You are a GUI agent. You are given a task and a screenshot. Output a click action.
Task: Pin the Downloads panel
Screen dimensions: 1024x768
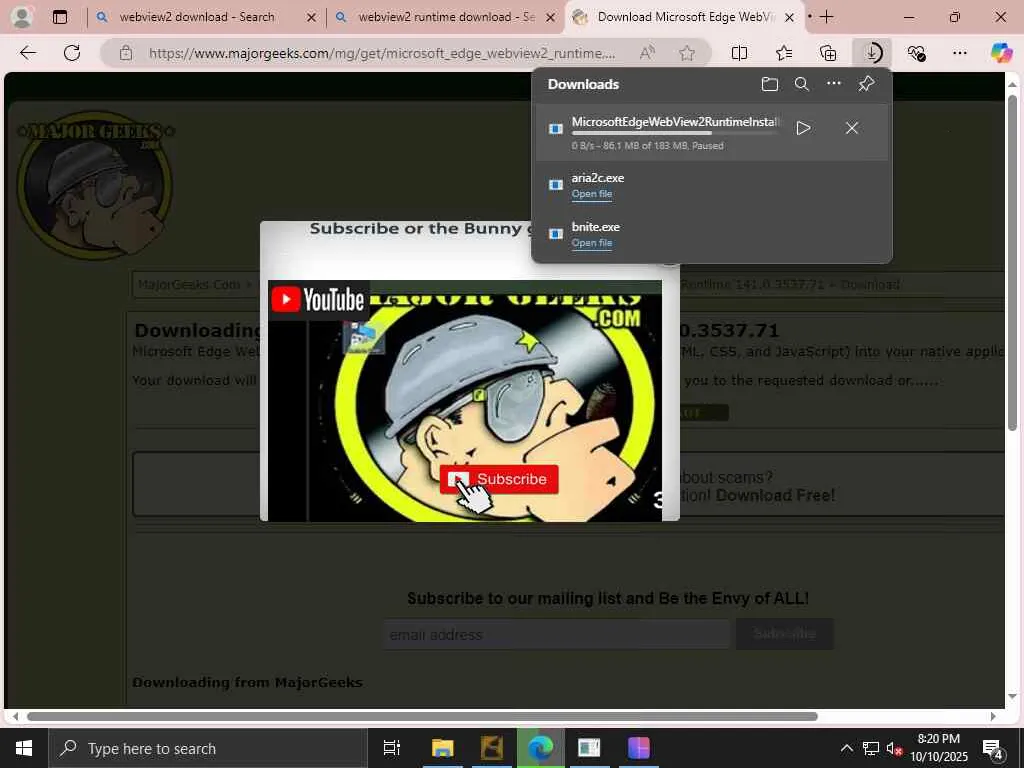pyautogui.click(x=866, y=84)
